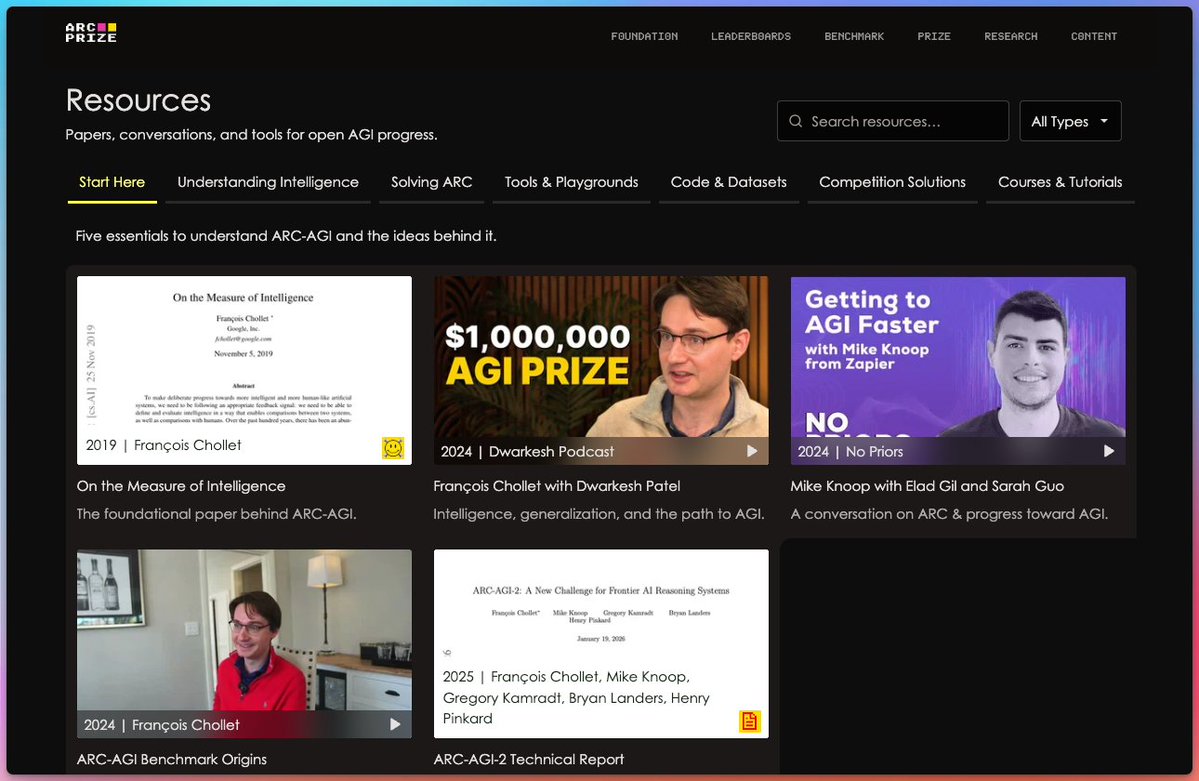Open the ARC-AGI-2 paper thumbnail

pos(601,643)
